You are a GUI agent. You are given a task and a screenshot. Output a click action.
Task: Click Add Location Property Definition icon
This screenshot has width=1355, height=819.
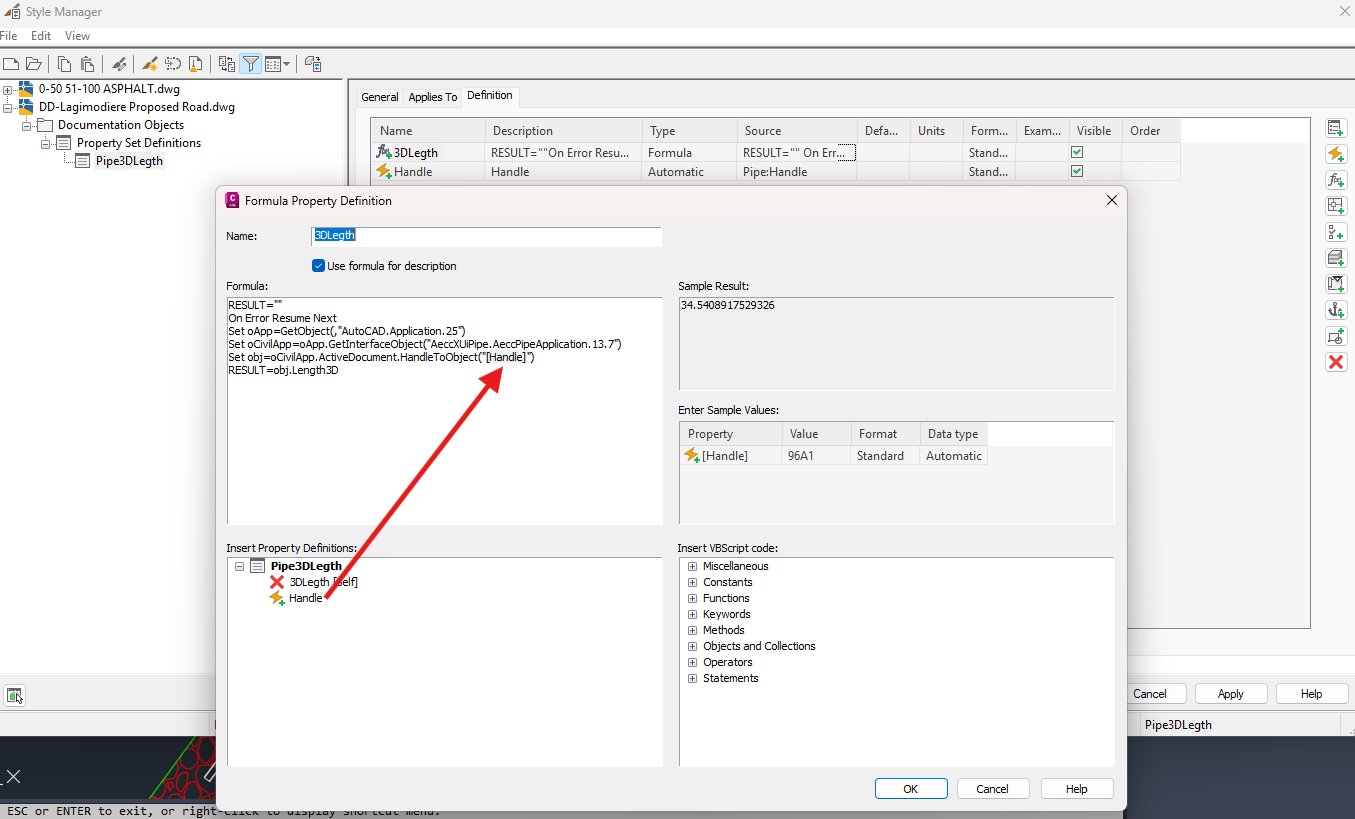pyautogui.click(x=1336, y=206)
